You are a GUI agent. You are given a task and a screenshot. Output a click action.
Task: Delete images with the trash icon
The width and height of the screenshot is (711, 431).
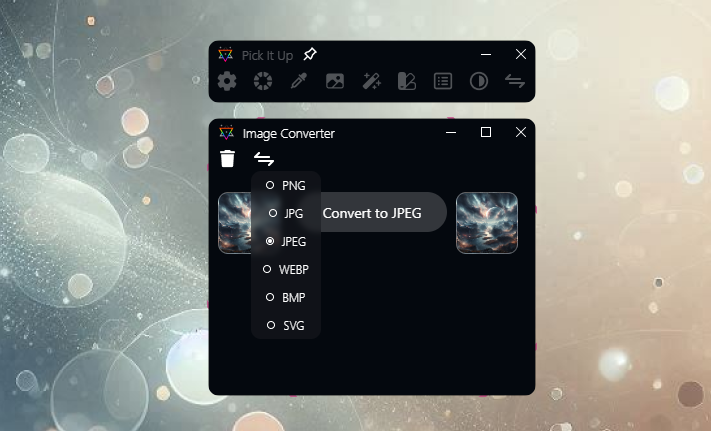point(227,159)
